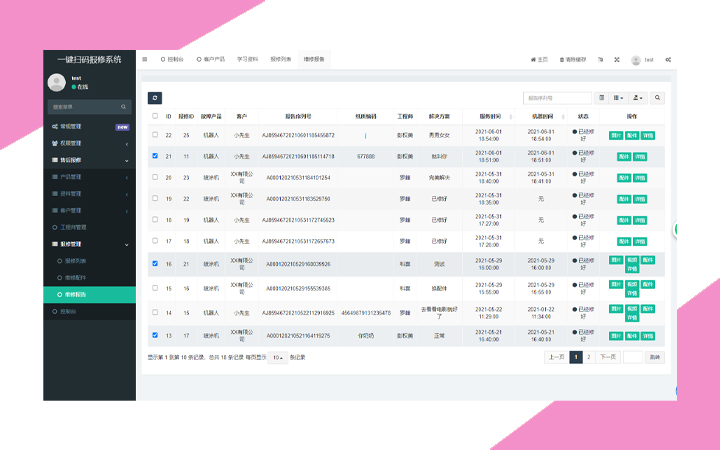The image size is (720, 450).
Task: Open the page size dropdown showing 10
Action: (279, 357)
